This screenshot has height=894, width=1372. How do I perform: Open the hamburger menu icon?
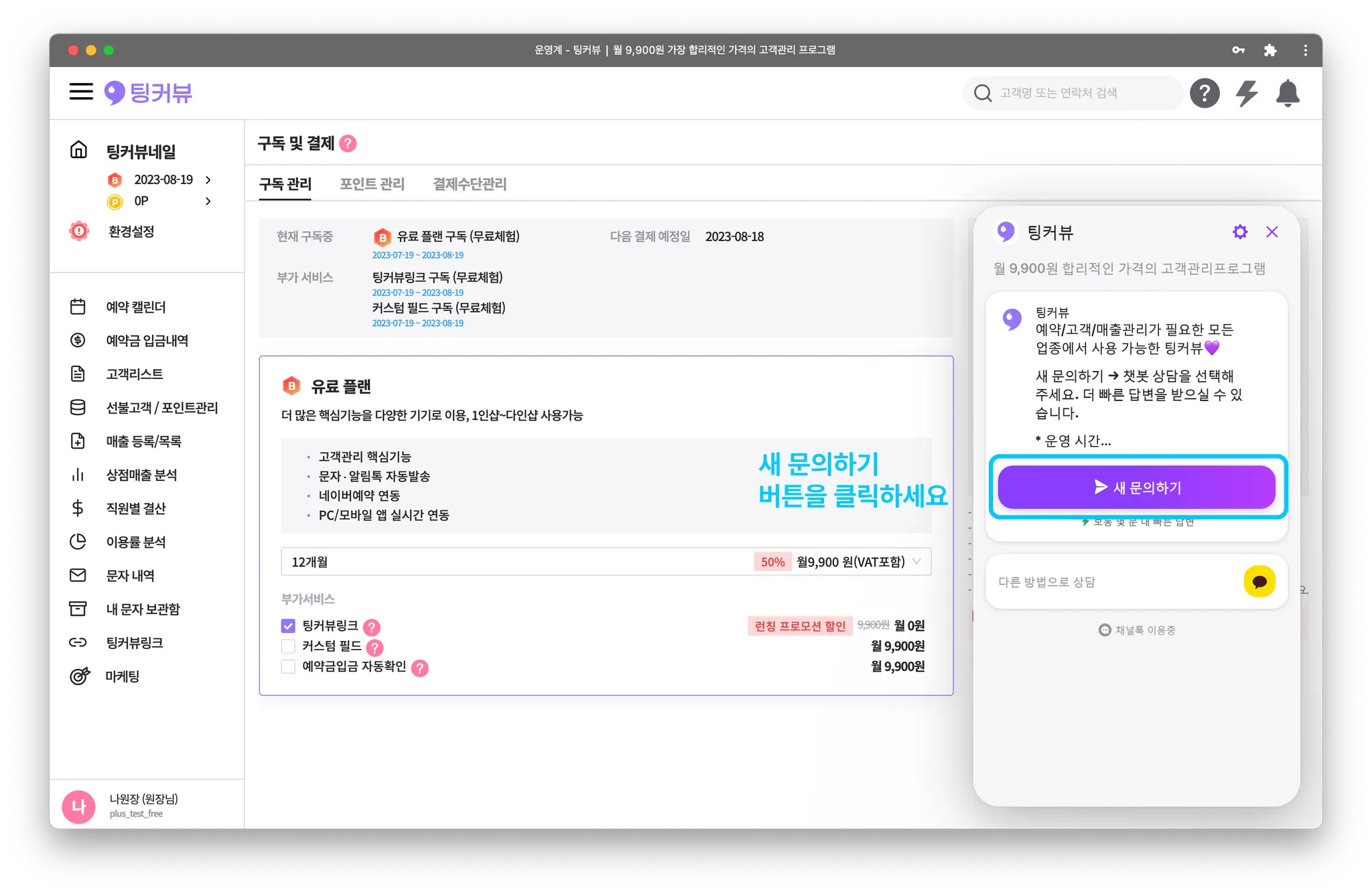coord(81,92)
